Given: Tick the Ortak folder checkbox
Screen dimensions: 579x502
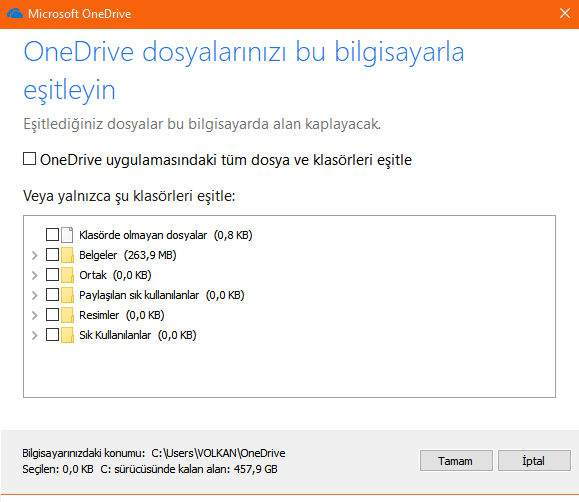Looking at the screenshot, I should tap(52, 274).
